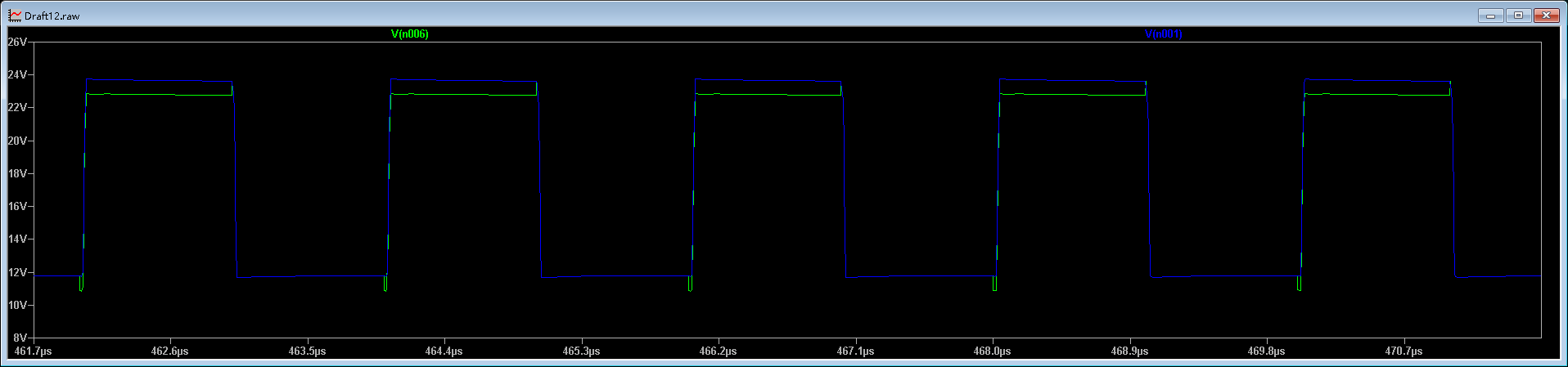Viewport: 1568px width, 367px height.
Task: Click the 12V vertical axis label
Action: point(17,272)
